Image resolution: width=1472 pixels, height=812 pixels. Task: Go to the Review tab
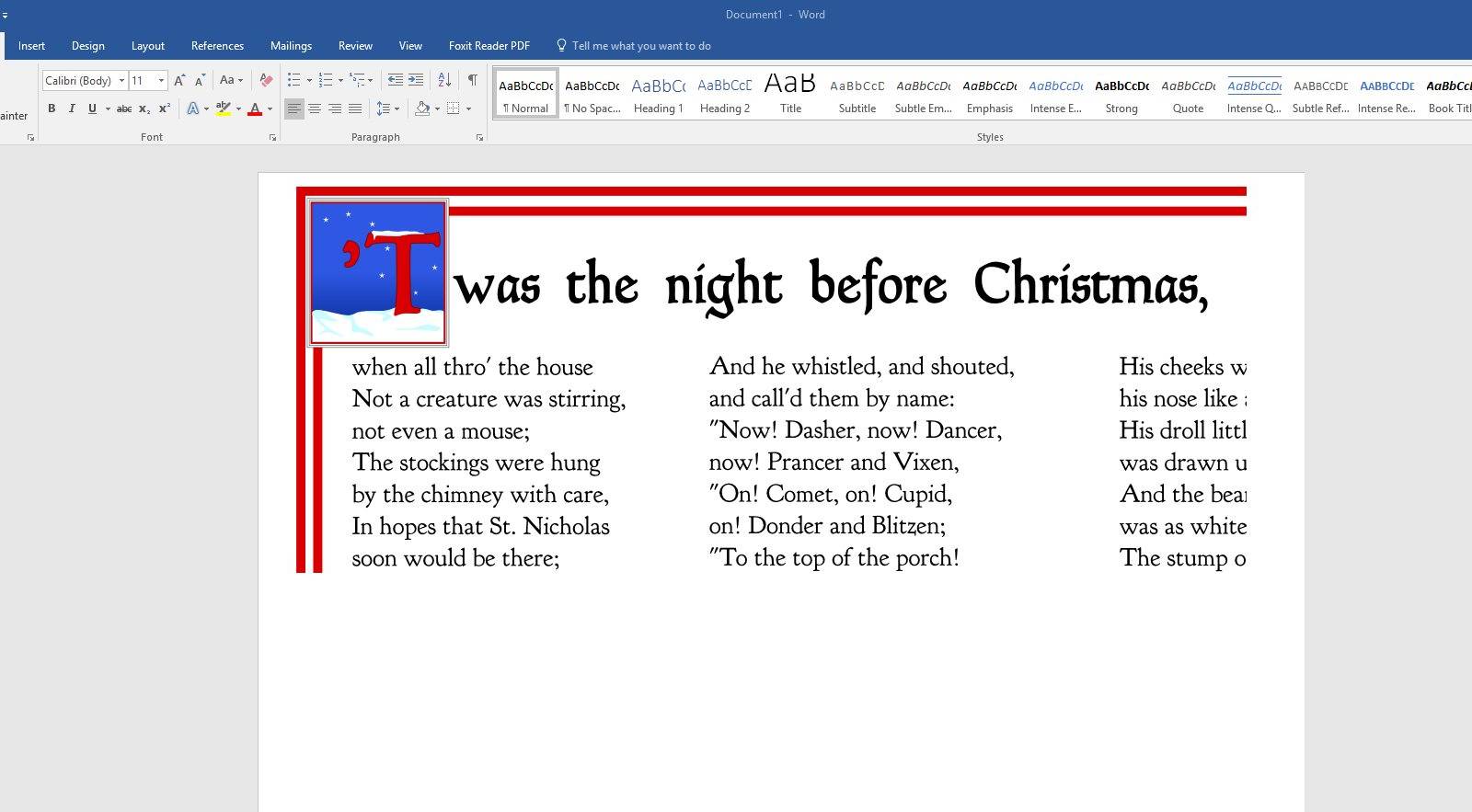pyautogui.click(x=355, y=46)
